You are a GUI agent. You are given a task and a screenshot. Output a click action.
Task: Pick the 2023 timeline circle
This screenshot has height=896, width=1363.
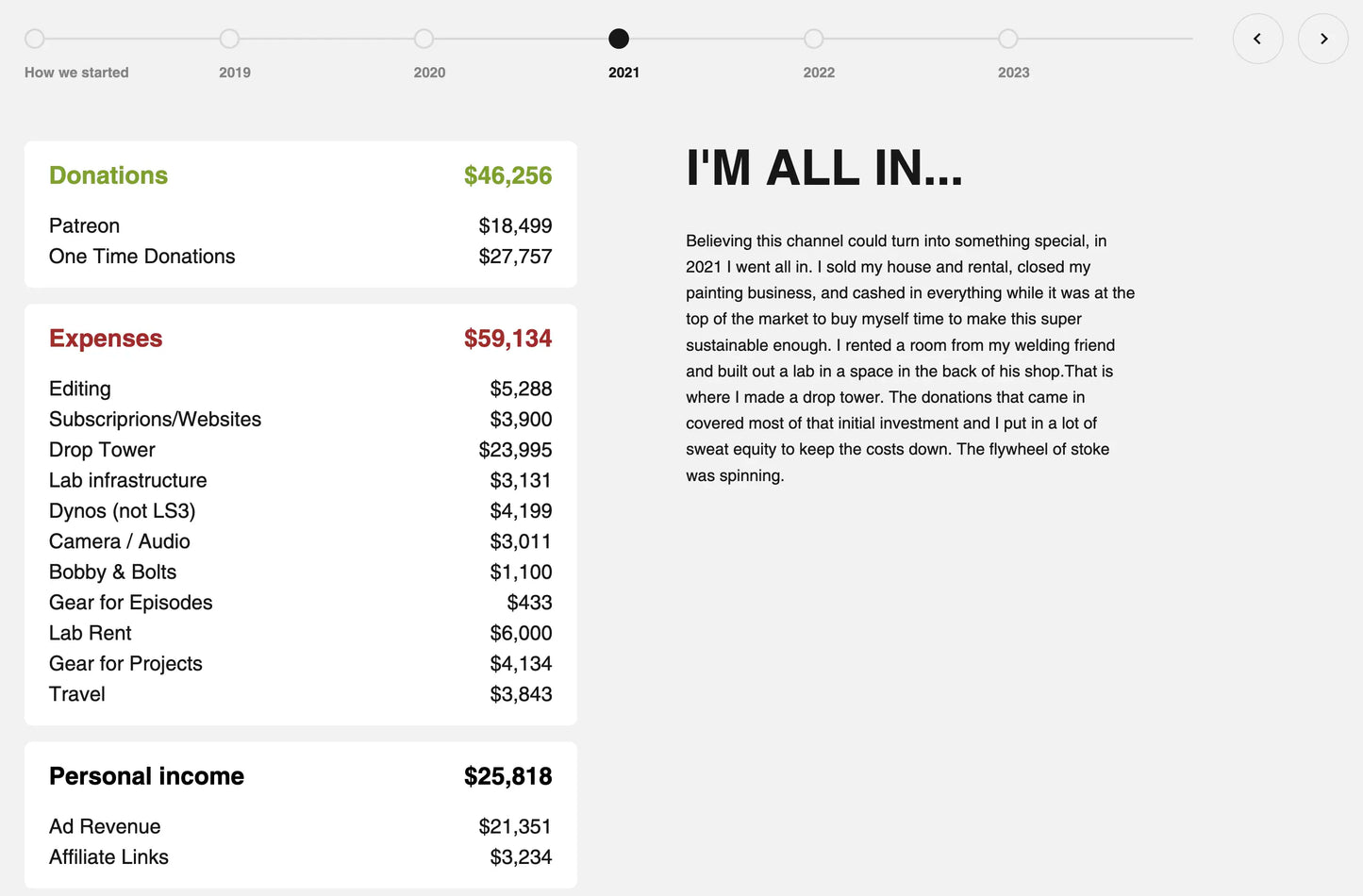coord(1008,39)
